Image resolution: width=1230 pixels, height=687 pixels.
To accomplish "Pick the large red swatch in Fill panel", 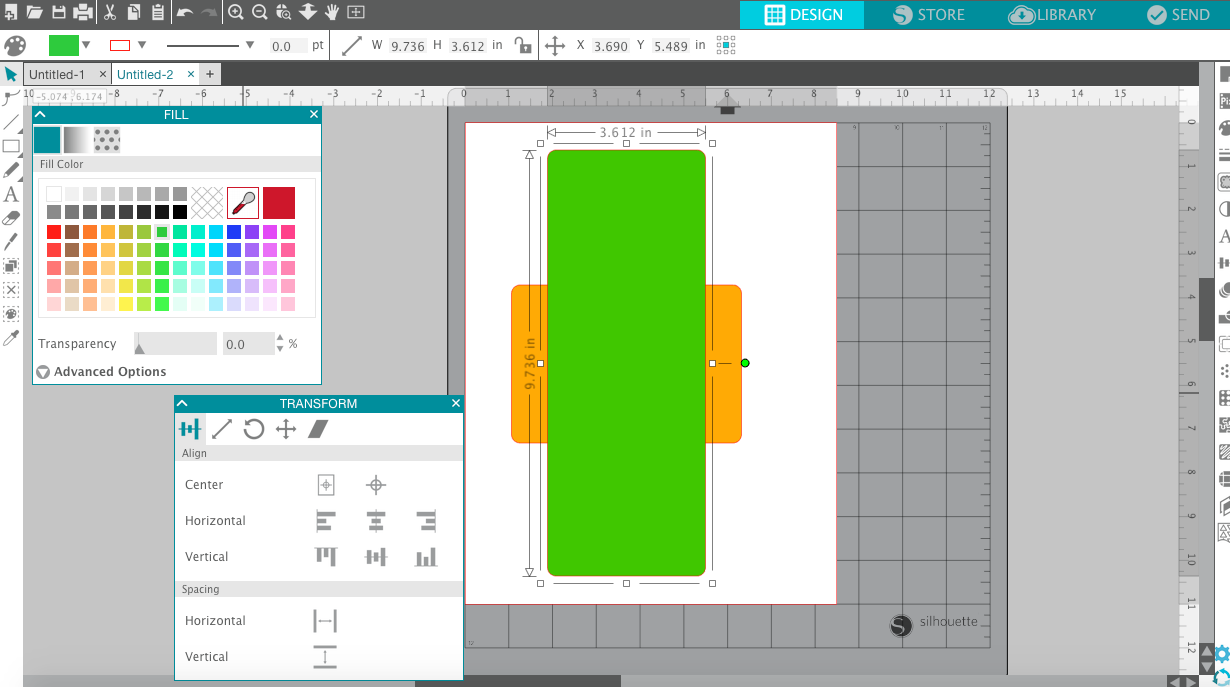I will [x=279, y=202].
